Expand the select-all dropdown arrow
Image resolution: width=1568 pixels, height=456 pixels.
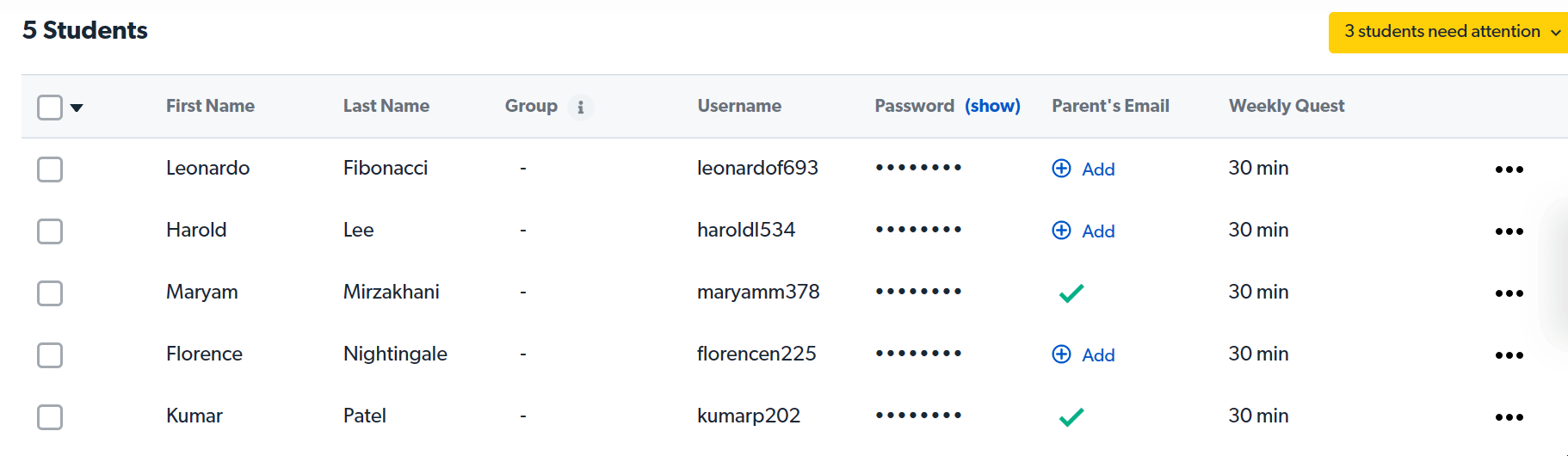click(x=77, y=108)
